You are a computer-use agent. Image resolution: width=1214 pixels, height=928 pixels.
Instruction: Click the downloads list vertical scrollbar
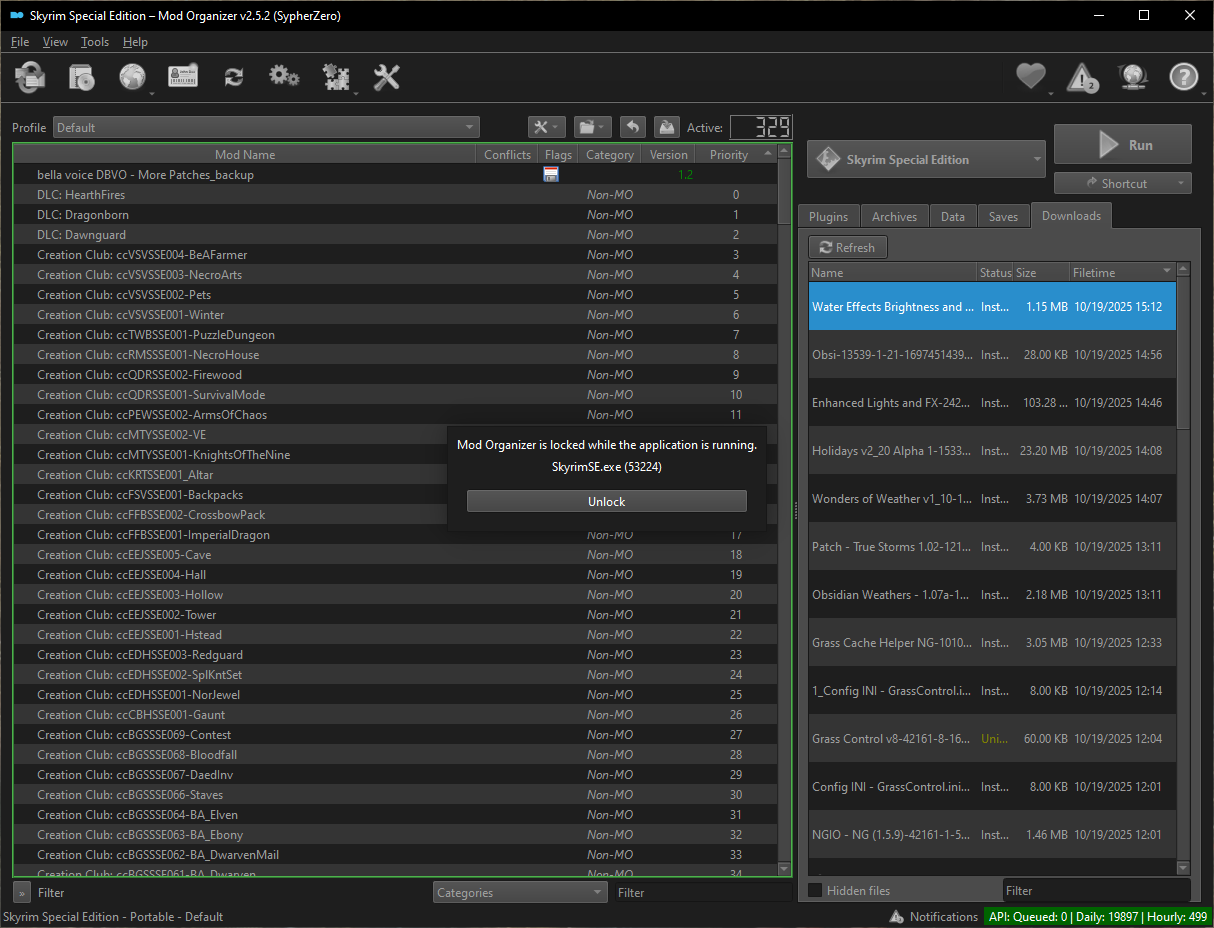coord(1183,569)
